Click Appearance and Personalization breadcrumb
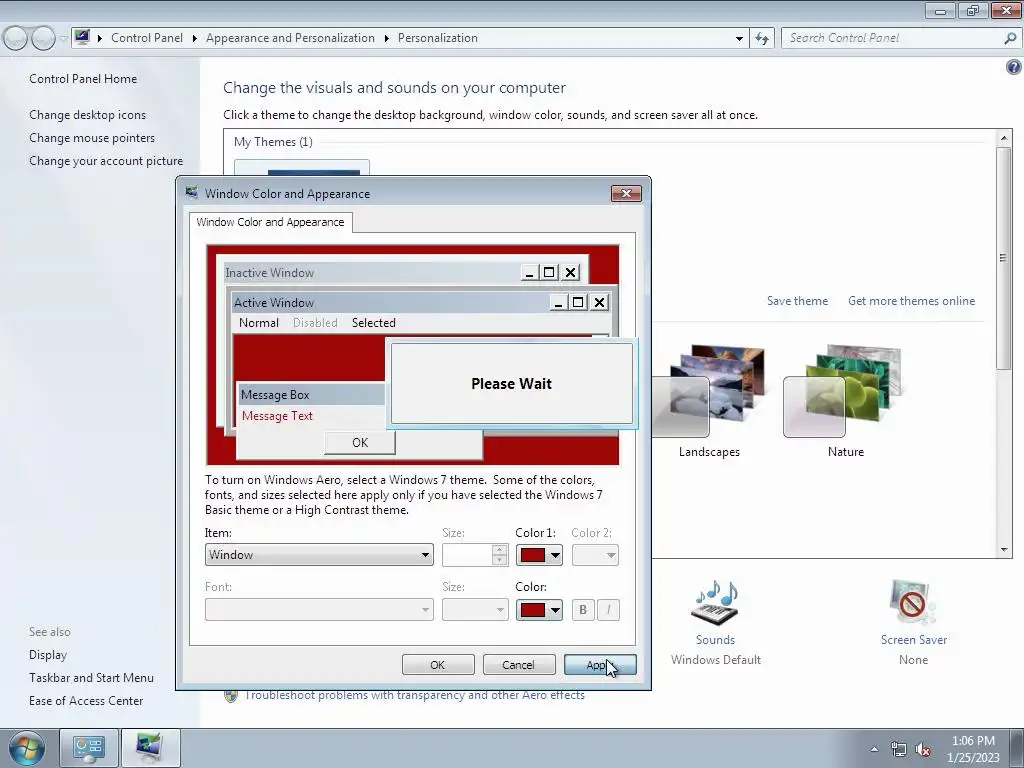The image size is (1024, 768). click(290, 38)
